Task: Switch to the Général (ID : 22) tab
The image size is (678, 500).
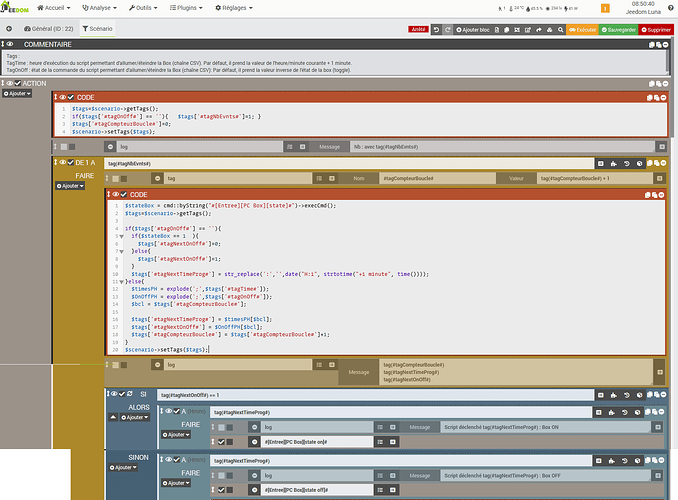Action: [x=48, y=29]
